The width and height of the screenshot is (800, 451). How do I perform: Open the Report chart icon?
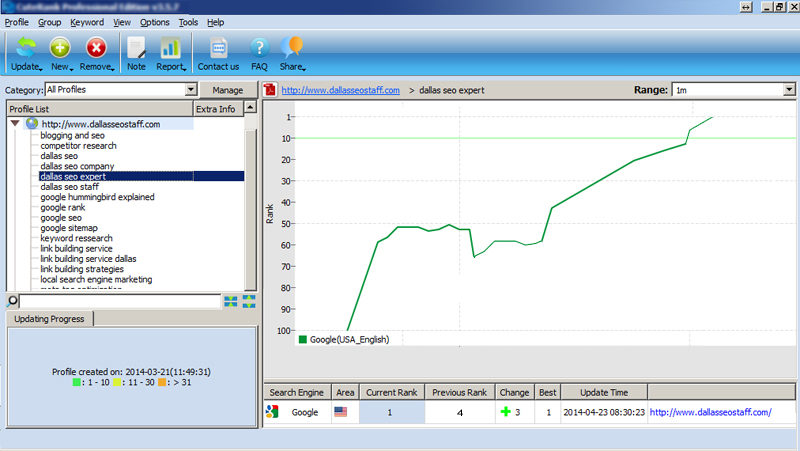point(170,48)
